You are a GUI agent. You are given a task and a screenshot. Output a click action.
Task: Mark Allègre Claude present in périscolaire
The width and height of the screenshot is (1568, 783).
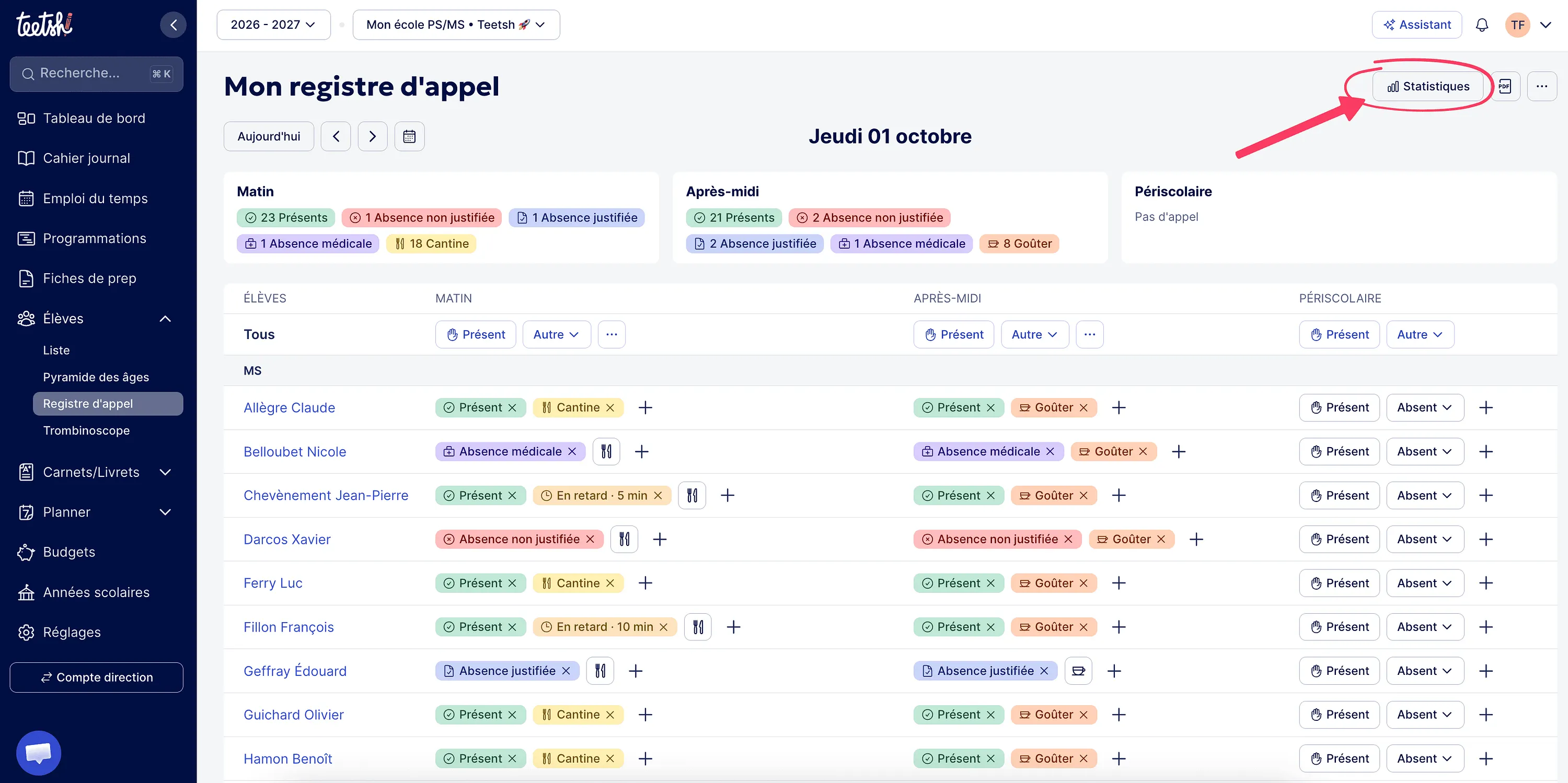1339,407
